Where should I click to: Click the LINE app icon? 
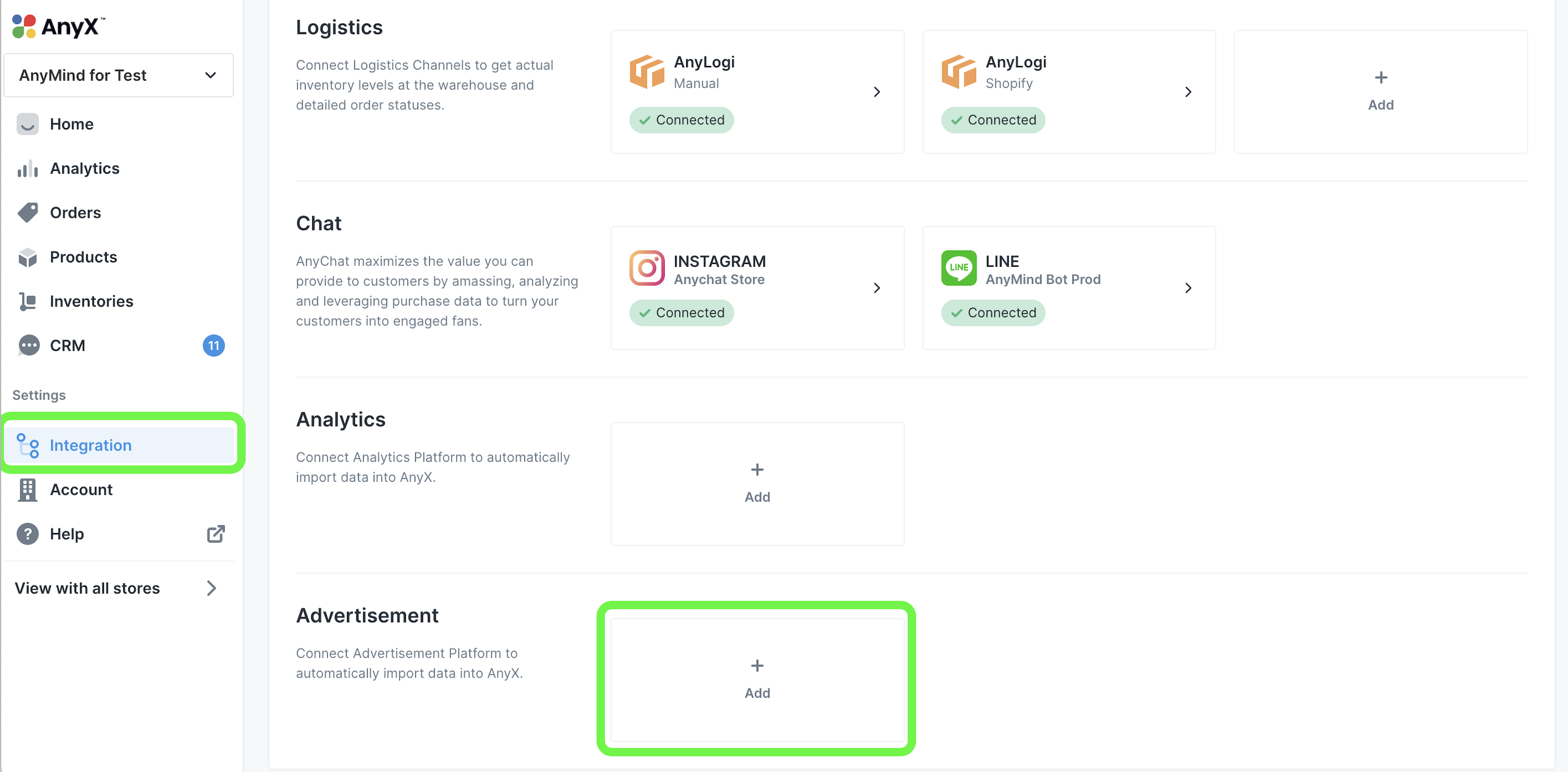tap(958, 269)
